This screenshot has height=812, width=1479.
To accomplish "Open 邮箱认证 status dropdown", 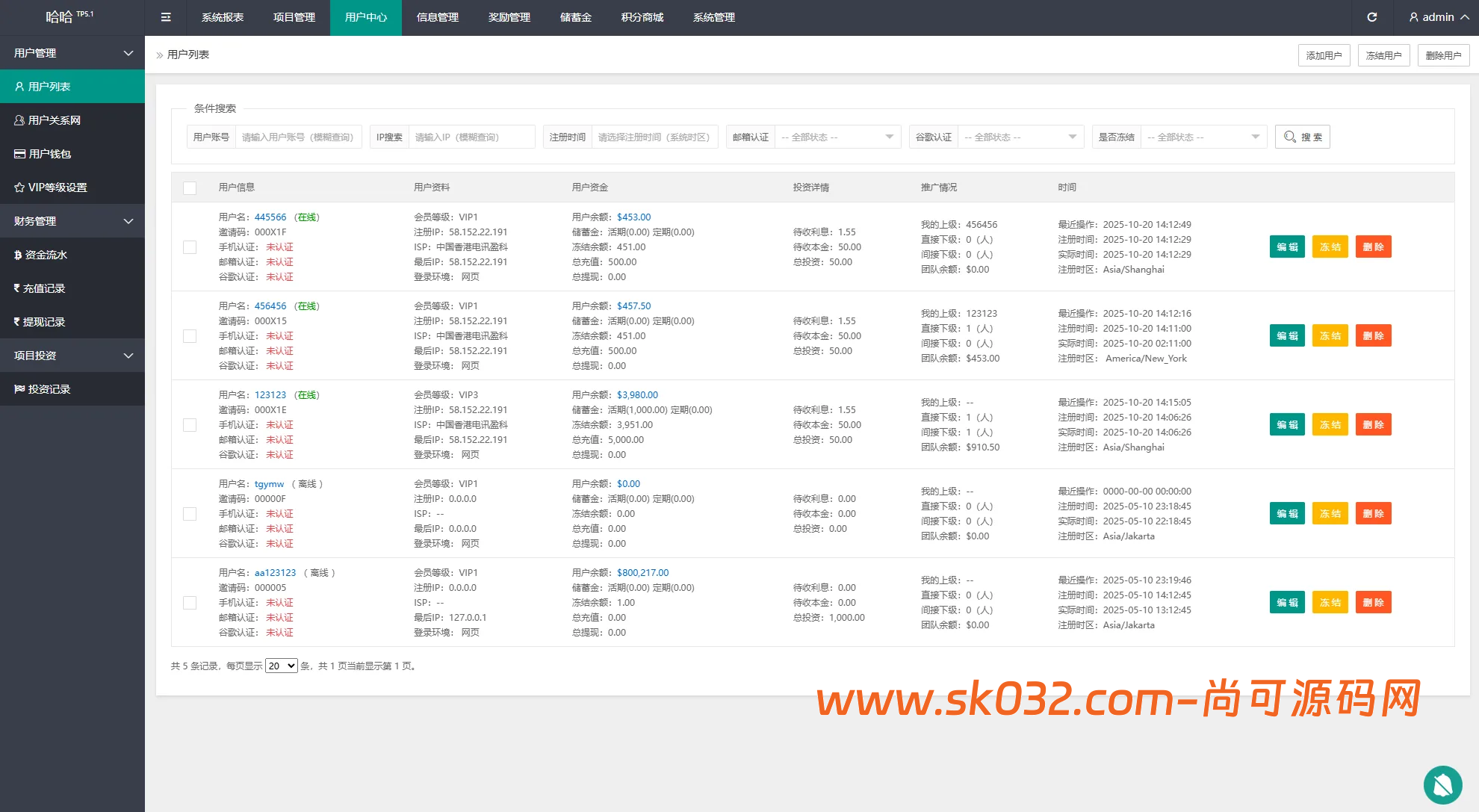I will coord(837,137).
